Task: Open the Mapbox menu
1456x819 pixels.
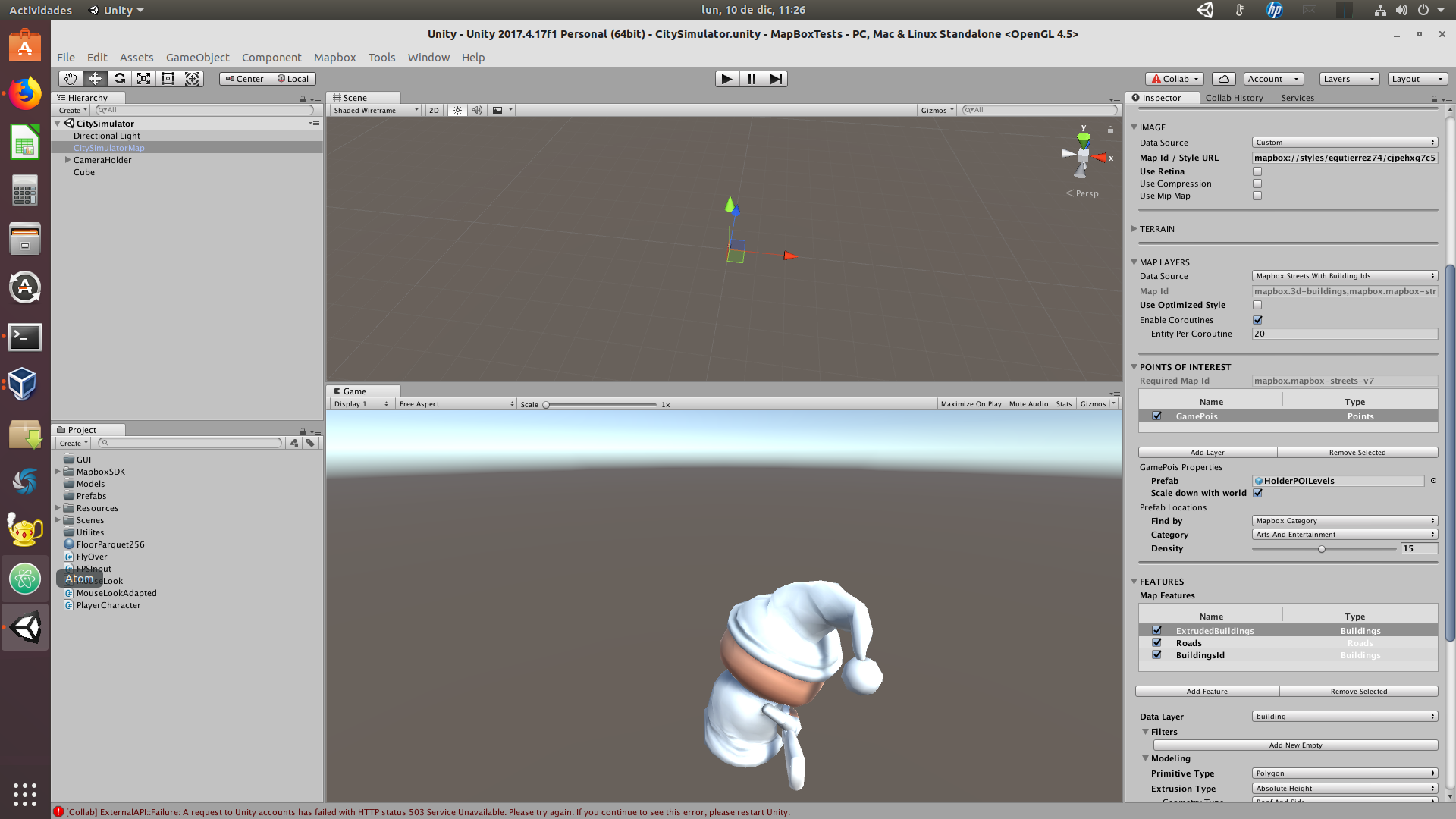Action: pyautogui.click(x=334, y=58)
